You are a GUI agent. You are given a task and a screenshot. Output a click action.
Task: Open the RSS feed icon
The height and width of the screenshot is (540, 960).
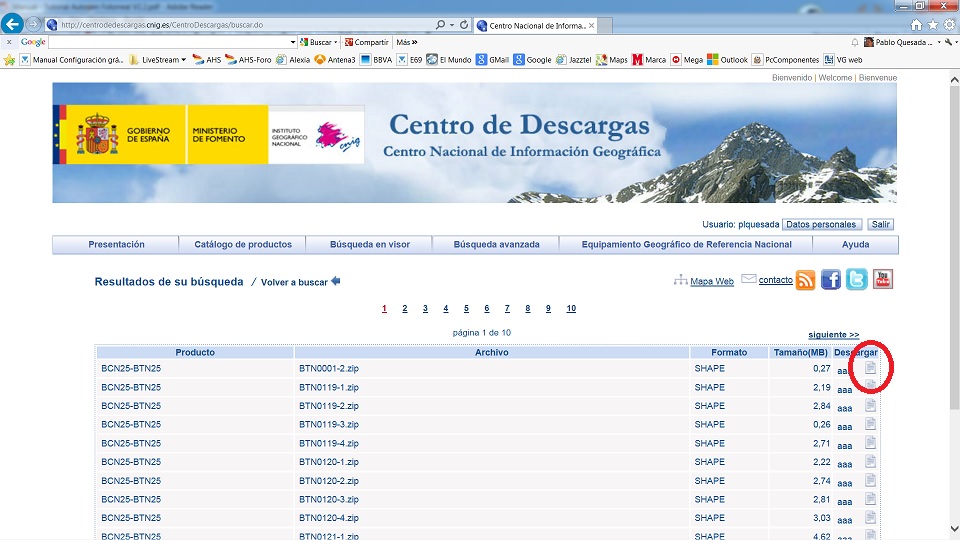[805, 280]
